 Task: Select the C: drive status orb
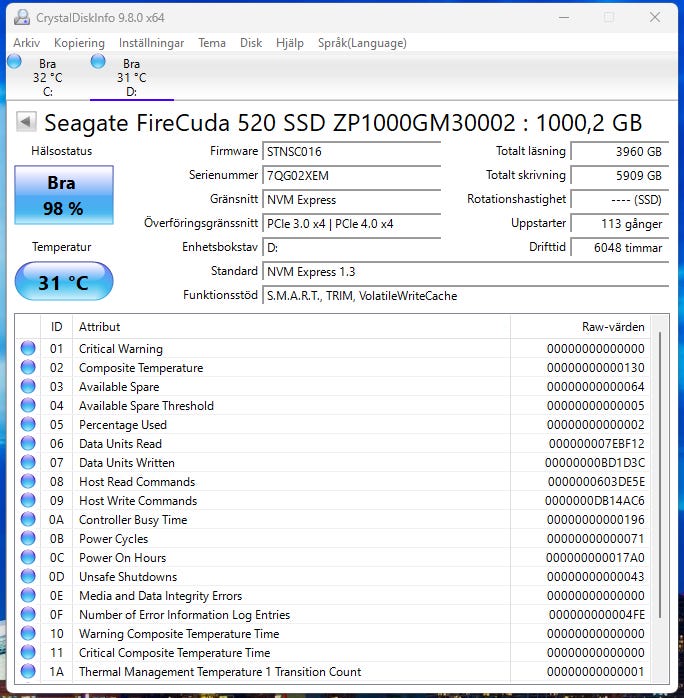(14, 62)
